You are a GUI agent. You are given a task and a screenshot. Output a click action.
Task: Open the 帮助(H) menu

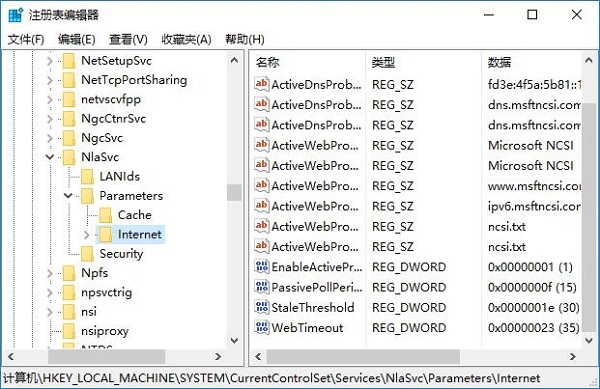(x=245, y=39)
